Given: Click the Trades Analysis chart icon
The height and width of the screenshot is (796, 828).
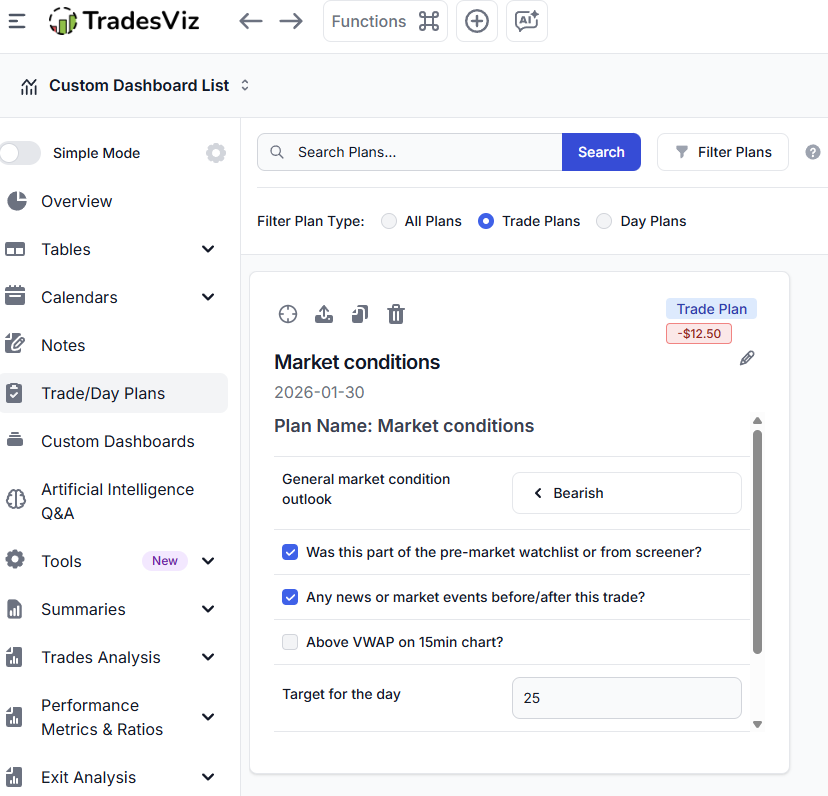Looking at the screenshot, I should (x=14, y=657).
